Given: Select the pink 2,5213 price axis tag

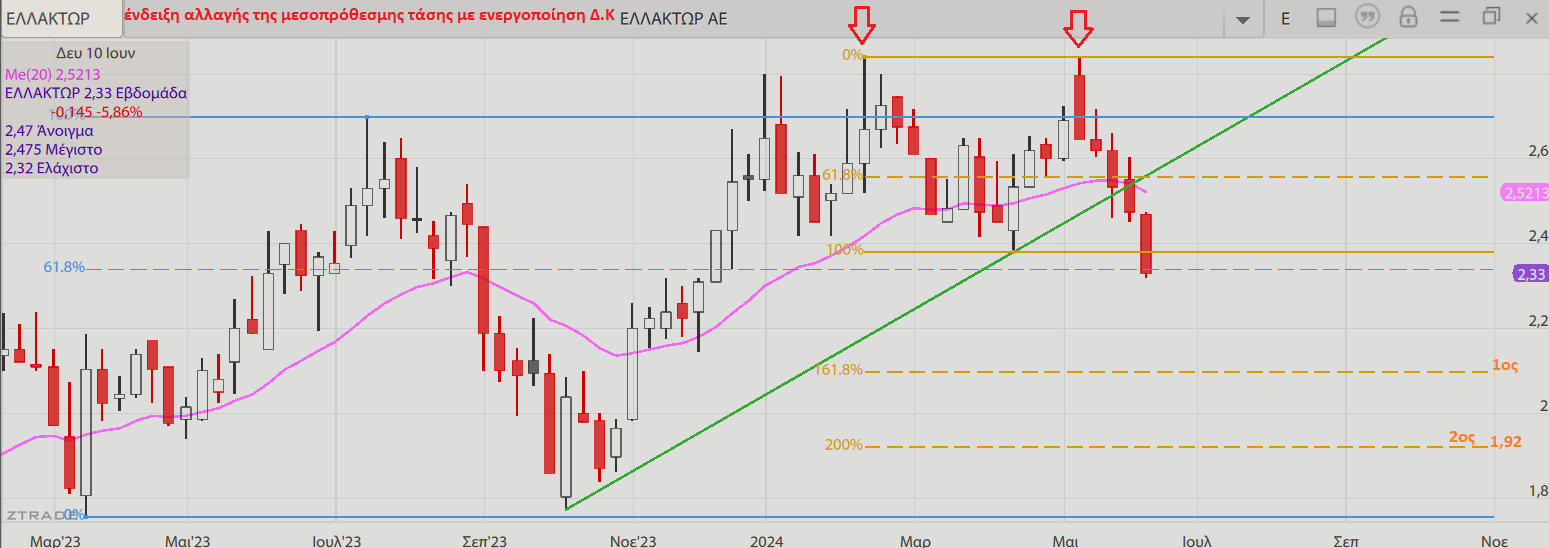Looking at the screenshot, I should click(x=1525, y=193).
